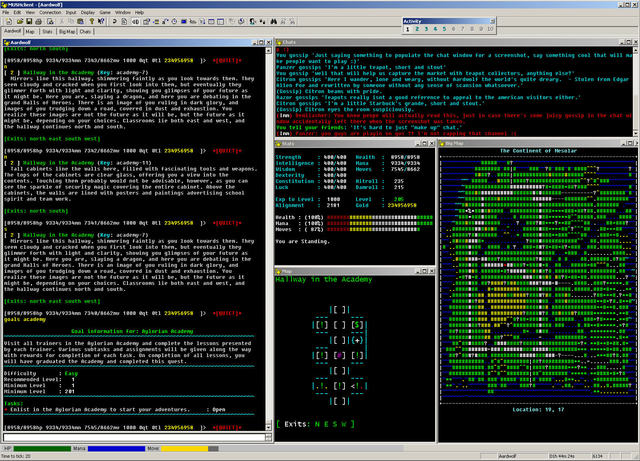
Task: Click the command input field
Action: 134,437
